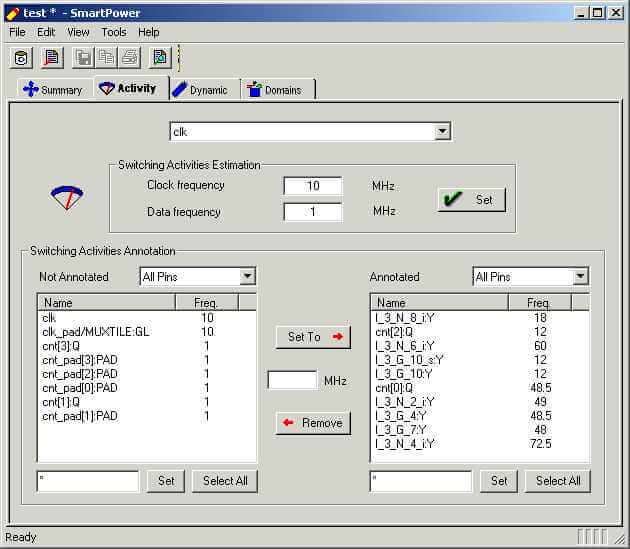Select the I_3_N_2_i:Y annotated row

coord(480,402)
